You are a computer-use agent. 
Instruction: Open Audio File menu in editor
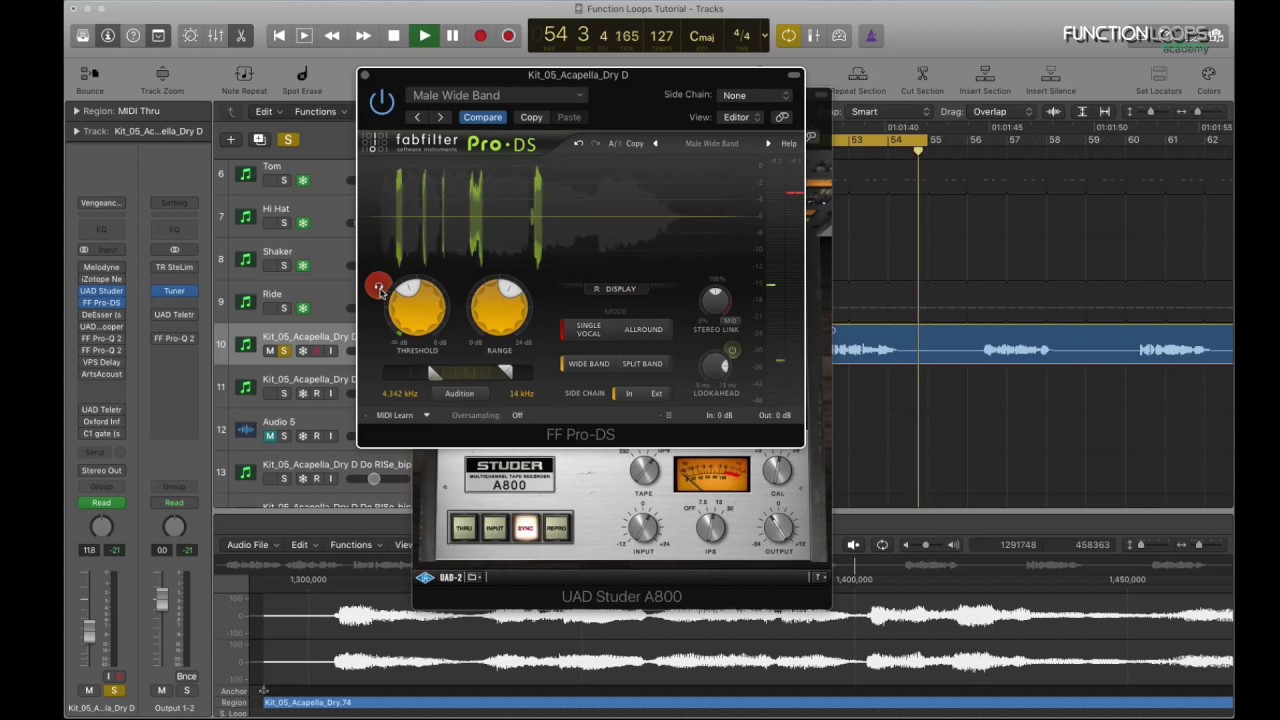point(252,545)
